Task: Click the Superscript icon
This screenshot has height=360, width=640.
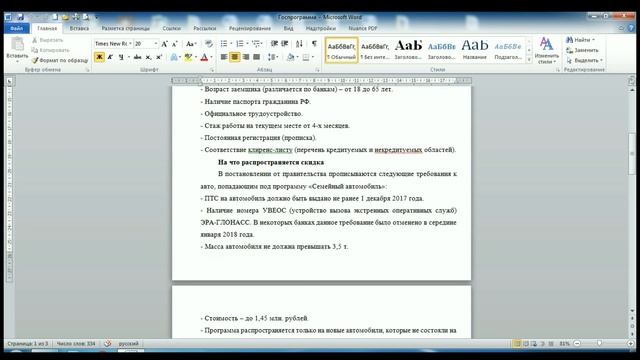Action: click(x=159, y=57)
